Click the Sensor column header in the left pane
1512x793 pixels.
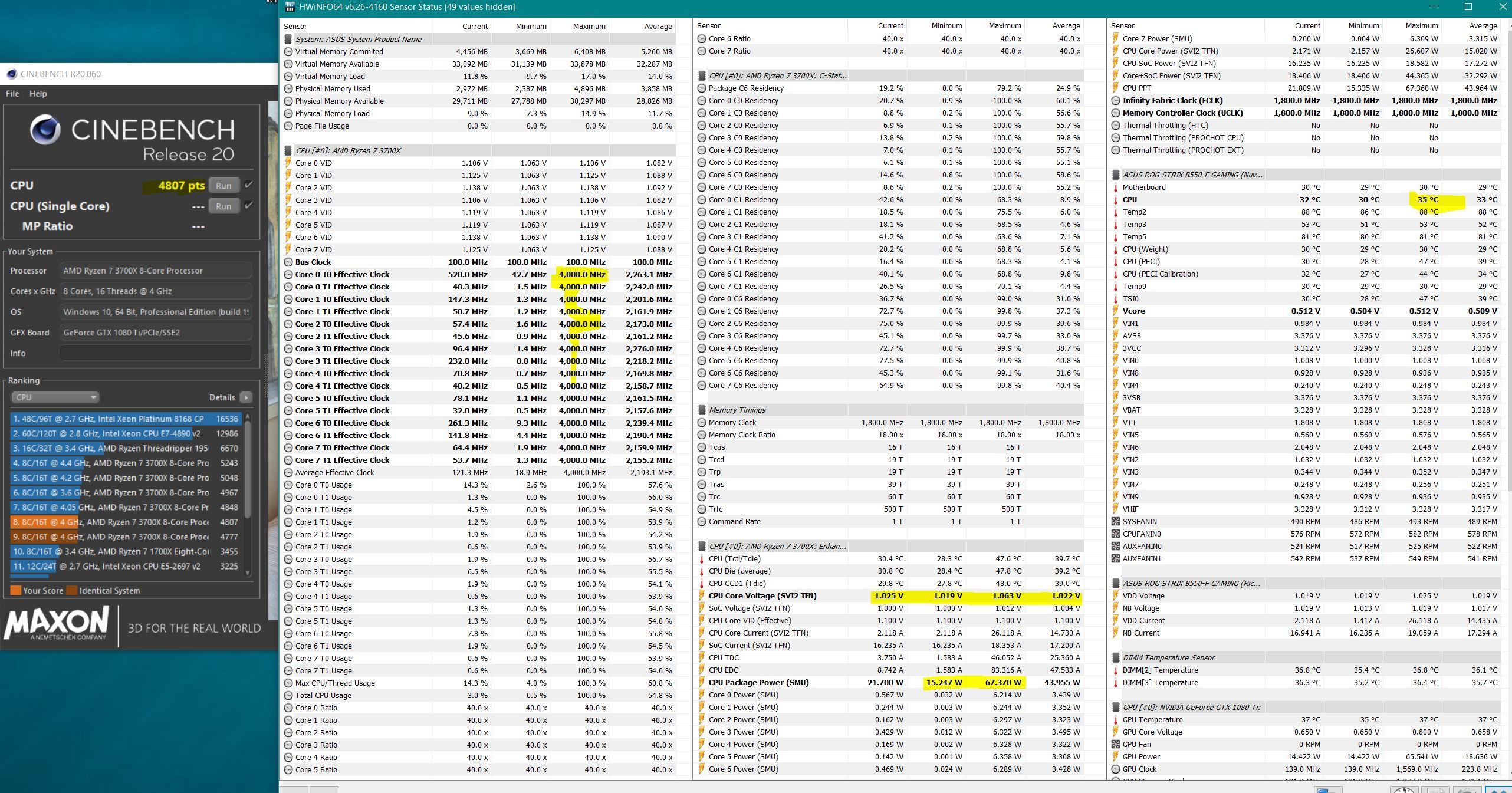pos(356,26)
